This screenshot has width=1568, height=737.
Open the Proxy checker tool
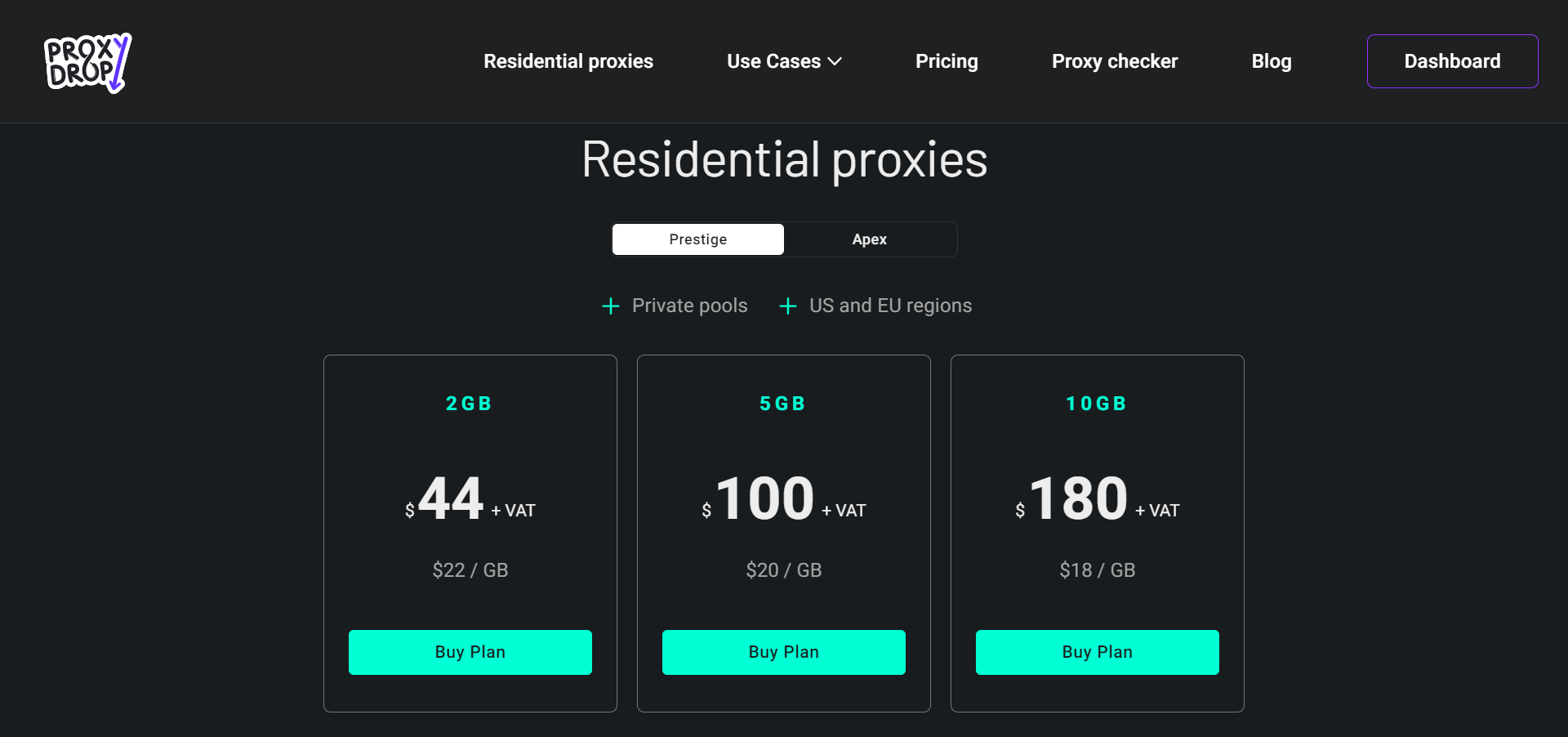(x=1114, y=61)
